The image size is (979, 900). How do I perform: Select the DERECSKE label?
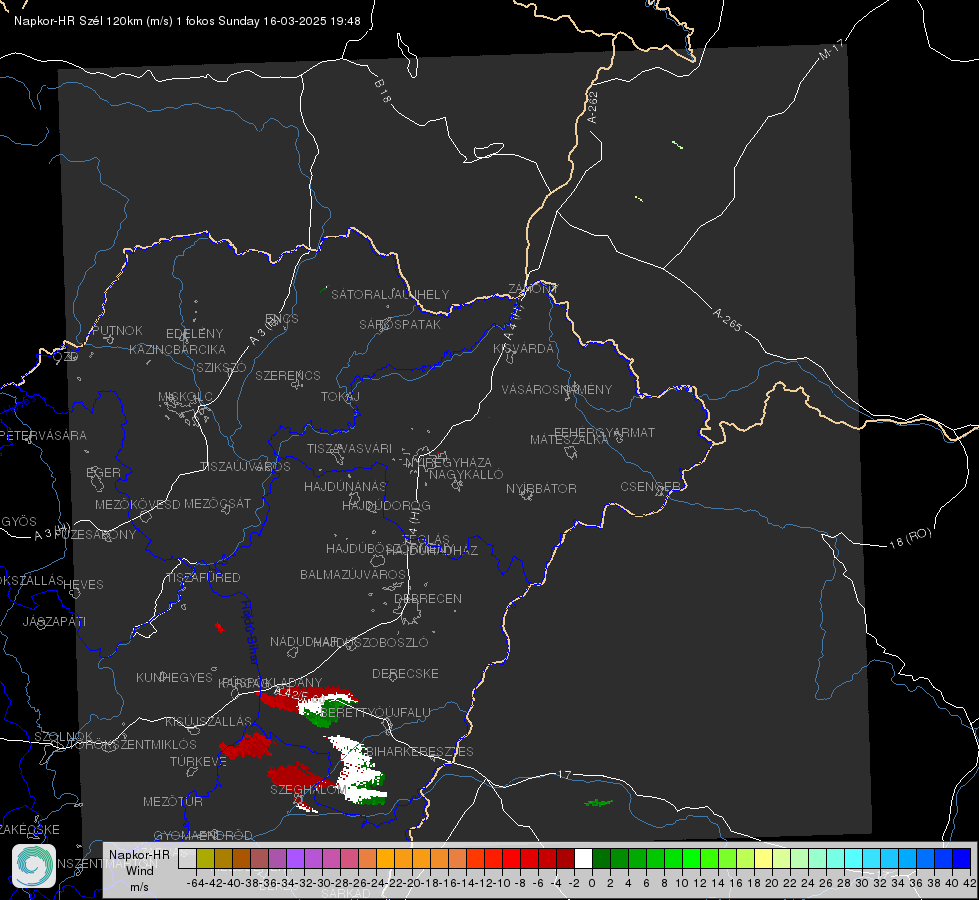pos(405,674)
